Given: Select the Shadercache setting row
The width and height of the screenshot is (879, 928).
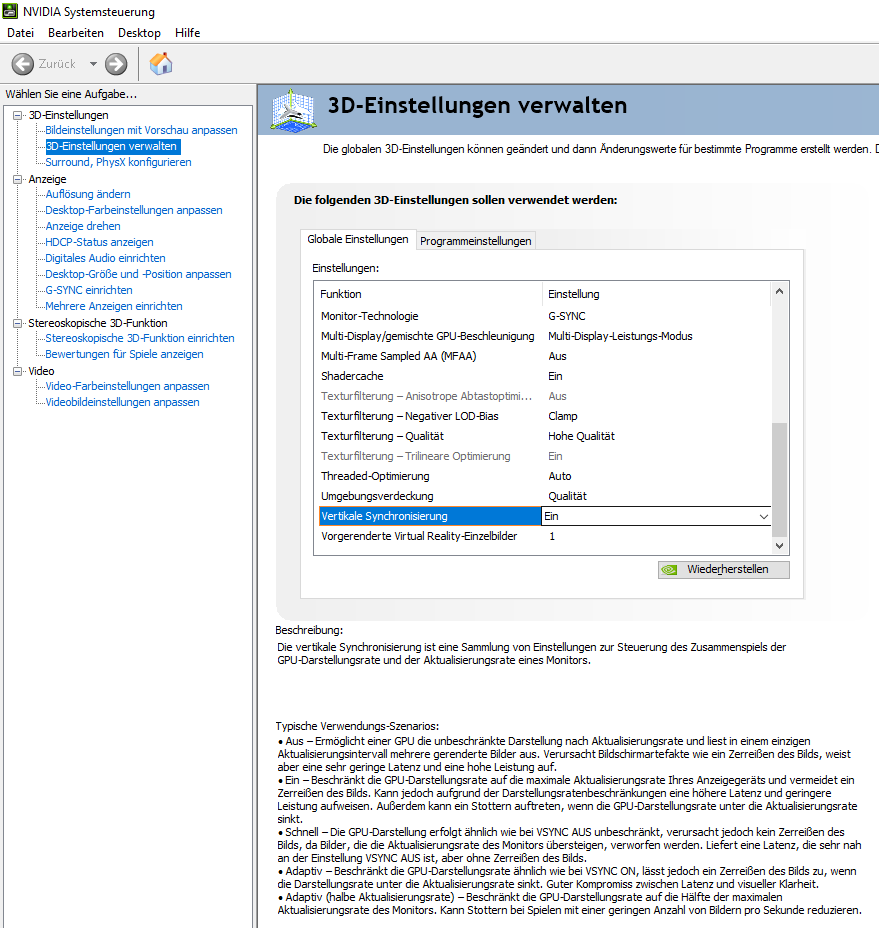Looking at the screenshot, I should pyautogui.click(x=545, y=376).
